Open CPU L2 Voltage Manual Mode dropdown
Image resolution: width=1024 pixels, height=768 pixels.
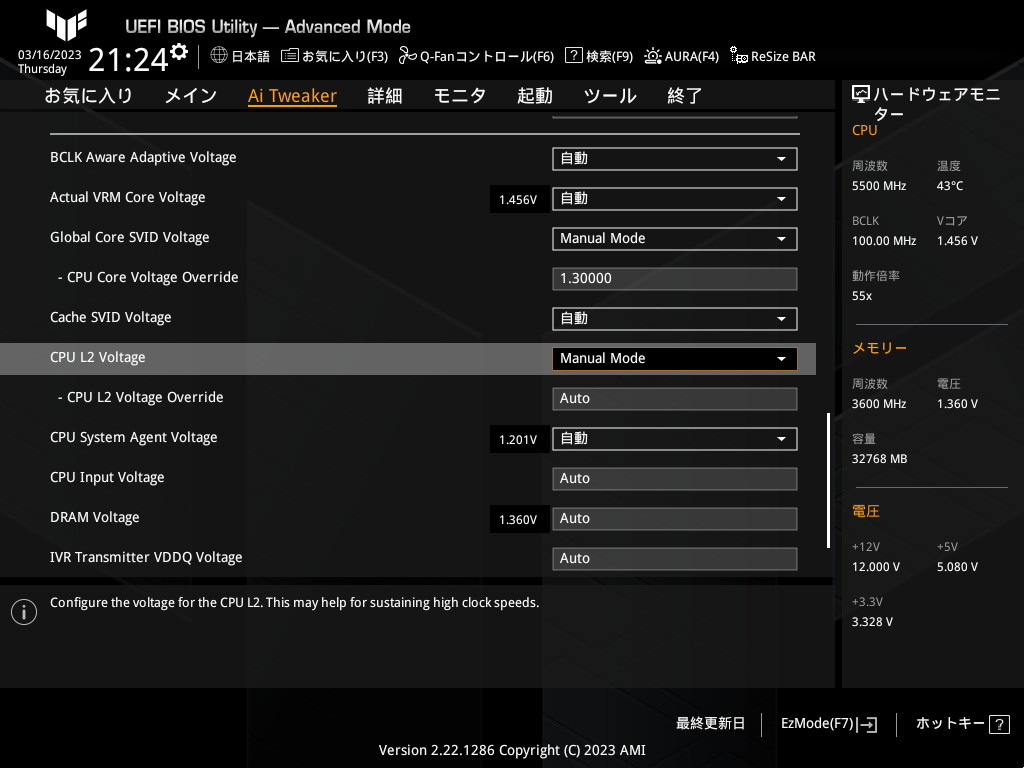coord(675,359)
